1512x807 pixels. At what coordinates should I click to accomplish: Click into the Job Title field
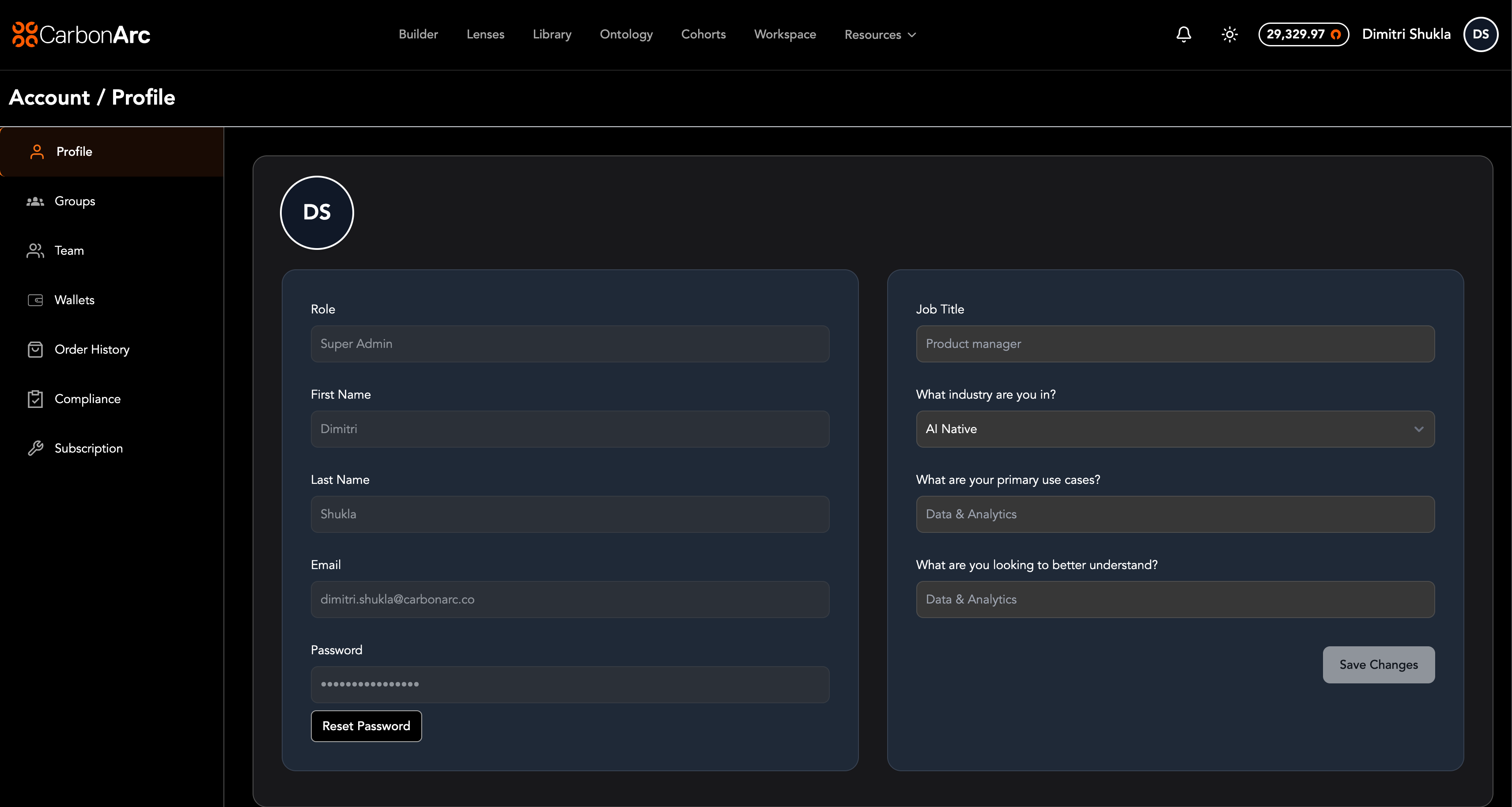click(x=1175, y=344)
